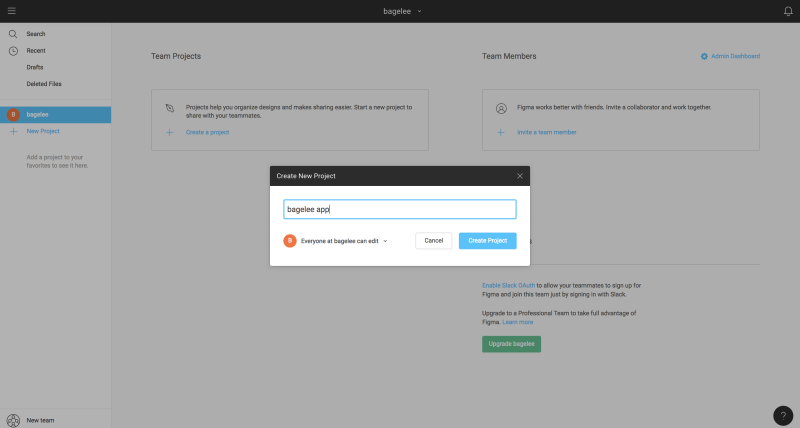Click the plus icon beside Create a project
This screenshot has width=800, height=428.
(170, 133)
